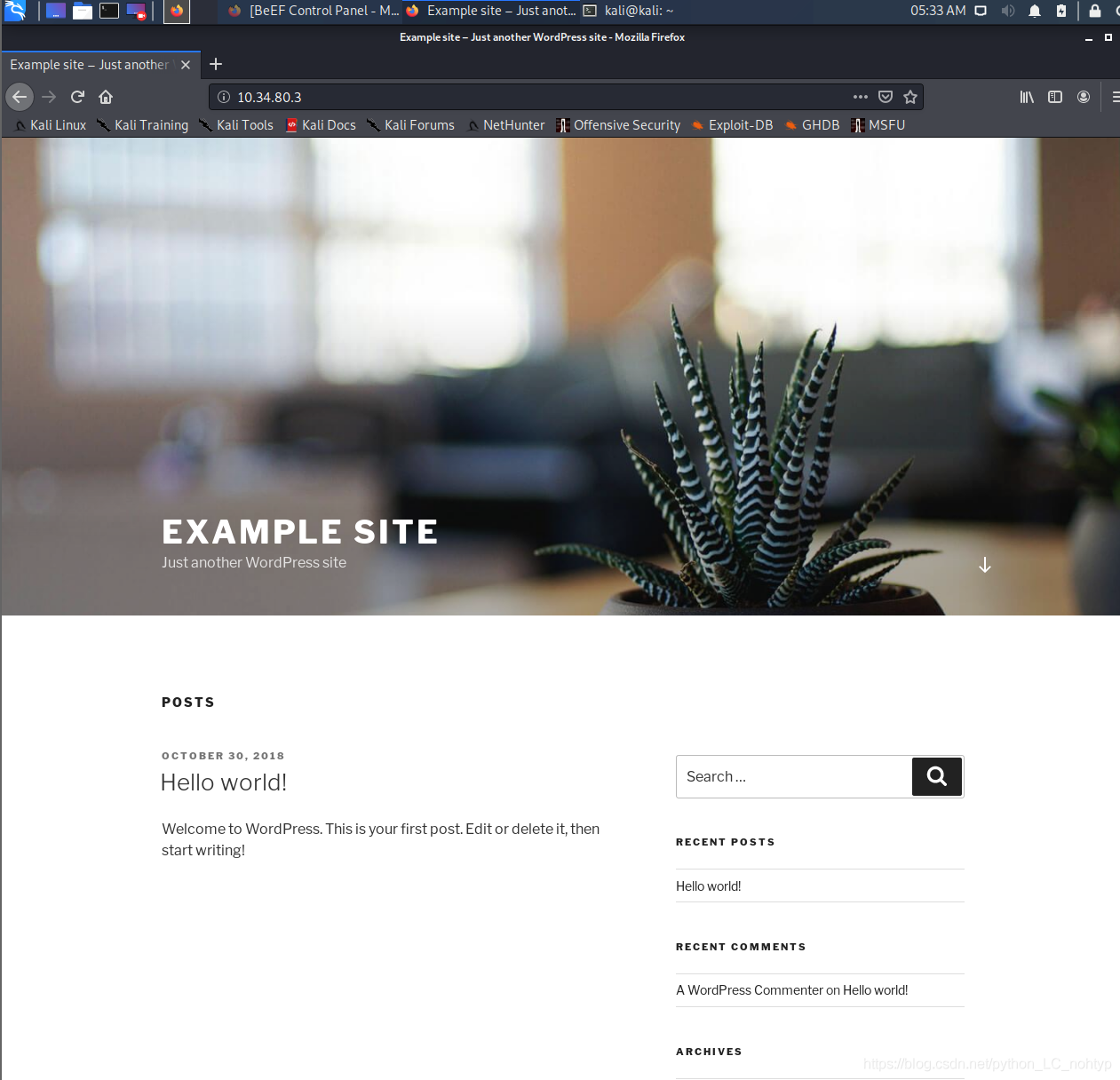Open Offensive Security bookmark
Viewport: 1120px width, 1080px height.
[x=618, y=125]
